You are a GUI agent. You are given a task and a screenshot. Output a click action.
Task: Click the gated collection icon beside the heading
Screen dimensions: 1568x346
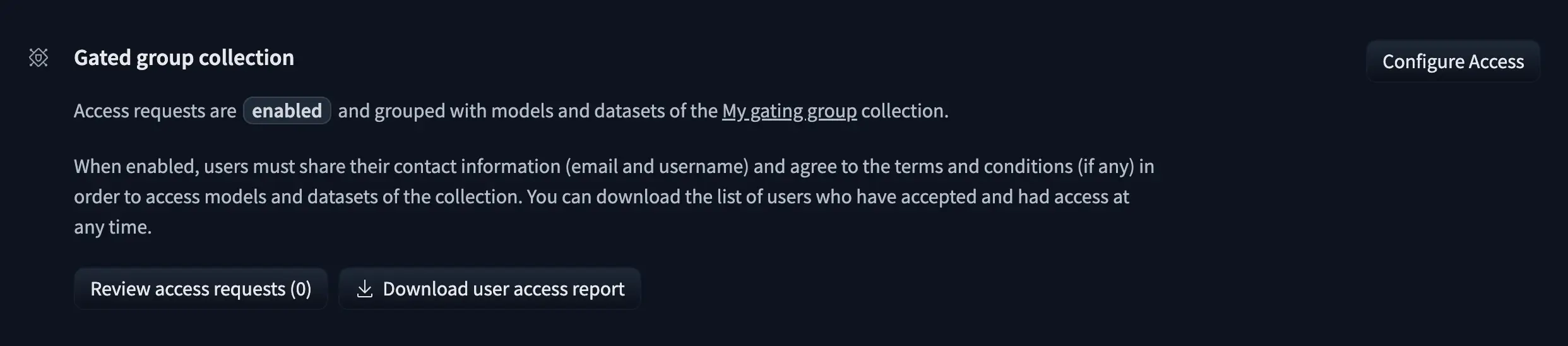(x=39, y=58)
